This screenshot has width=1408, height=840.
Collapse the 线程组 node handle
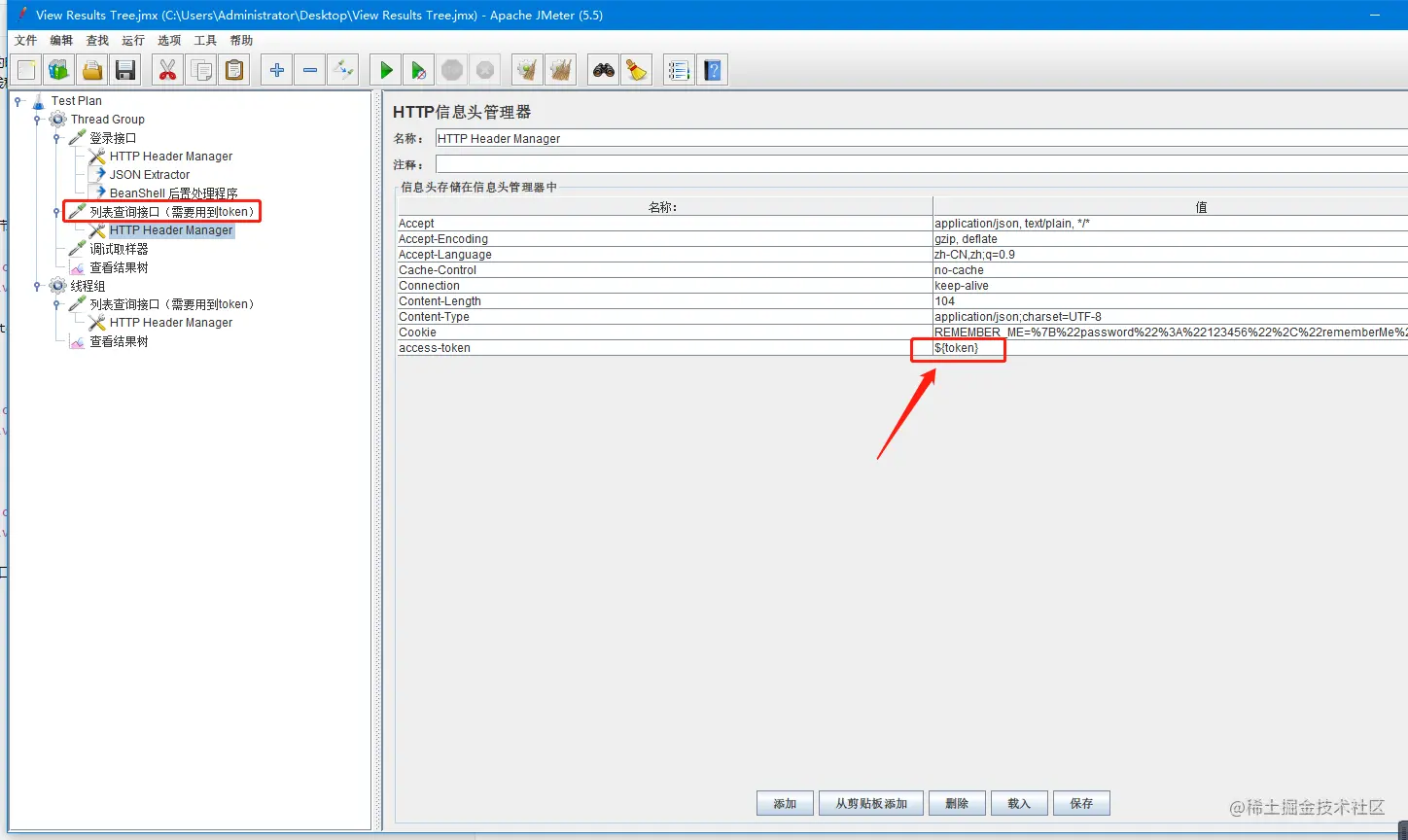pos(38,286)
